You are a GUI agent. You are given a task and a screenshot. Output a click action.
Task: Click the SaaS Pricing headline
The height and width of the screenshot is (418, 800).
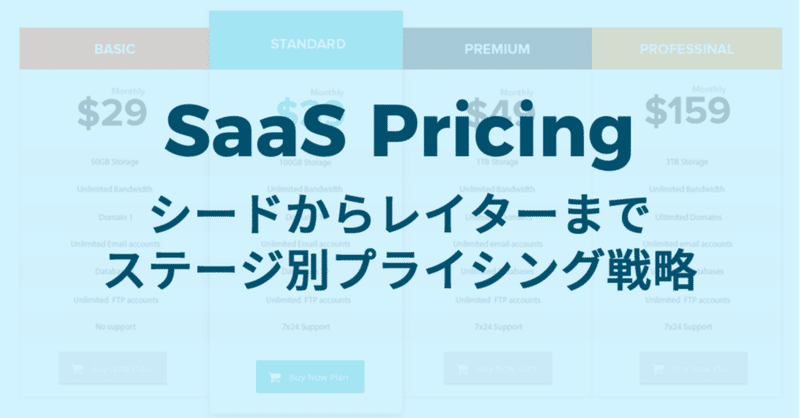coord(398,131)
